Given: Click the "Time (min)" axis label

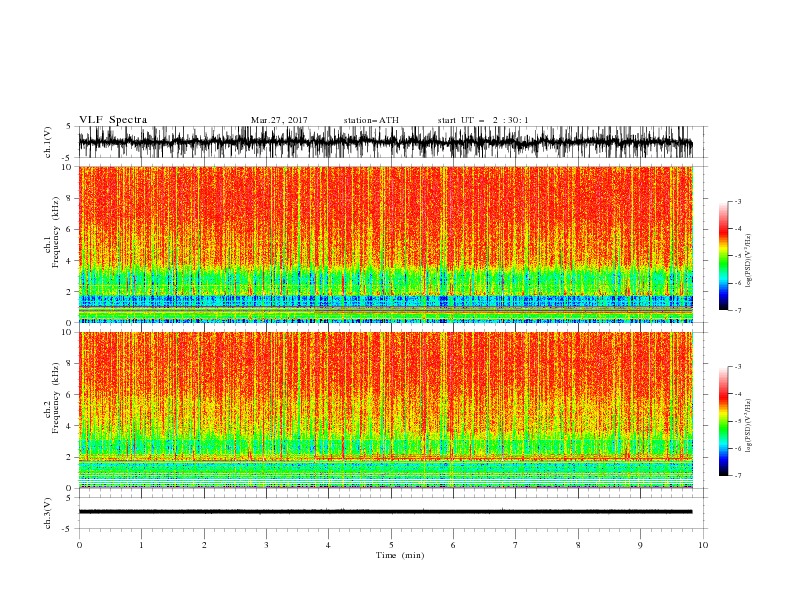Looking at the screenshot, I should [400, 555].
